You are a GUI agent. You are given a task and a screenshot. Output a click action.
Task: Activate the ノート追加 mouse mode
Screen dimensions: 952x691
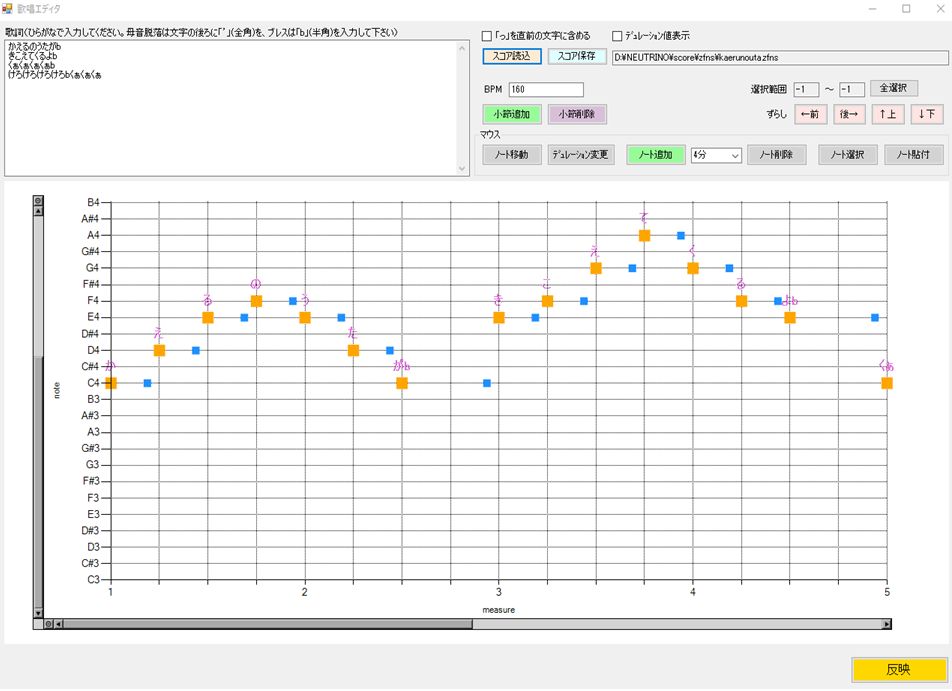(x=655, y=155)
